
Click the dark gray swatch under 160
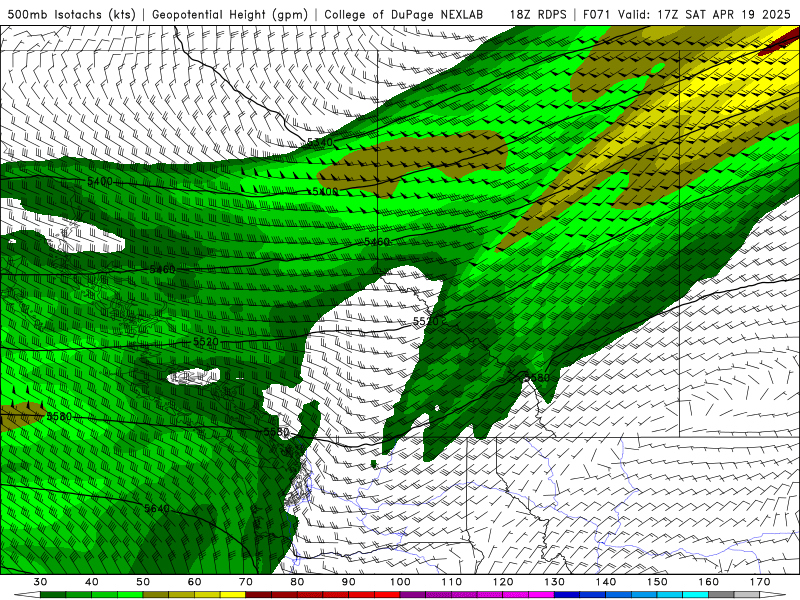pyautogui.click(x=721, y=595)
